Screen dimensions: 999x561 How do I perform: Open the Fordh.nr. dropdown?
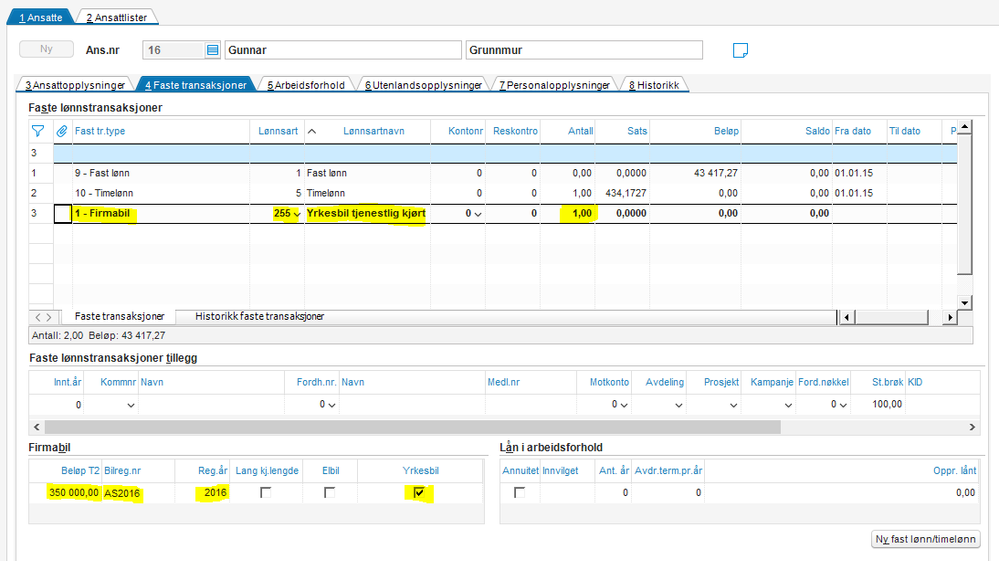click(331, 405)
